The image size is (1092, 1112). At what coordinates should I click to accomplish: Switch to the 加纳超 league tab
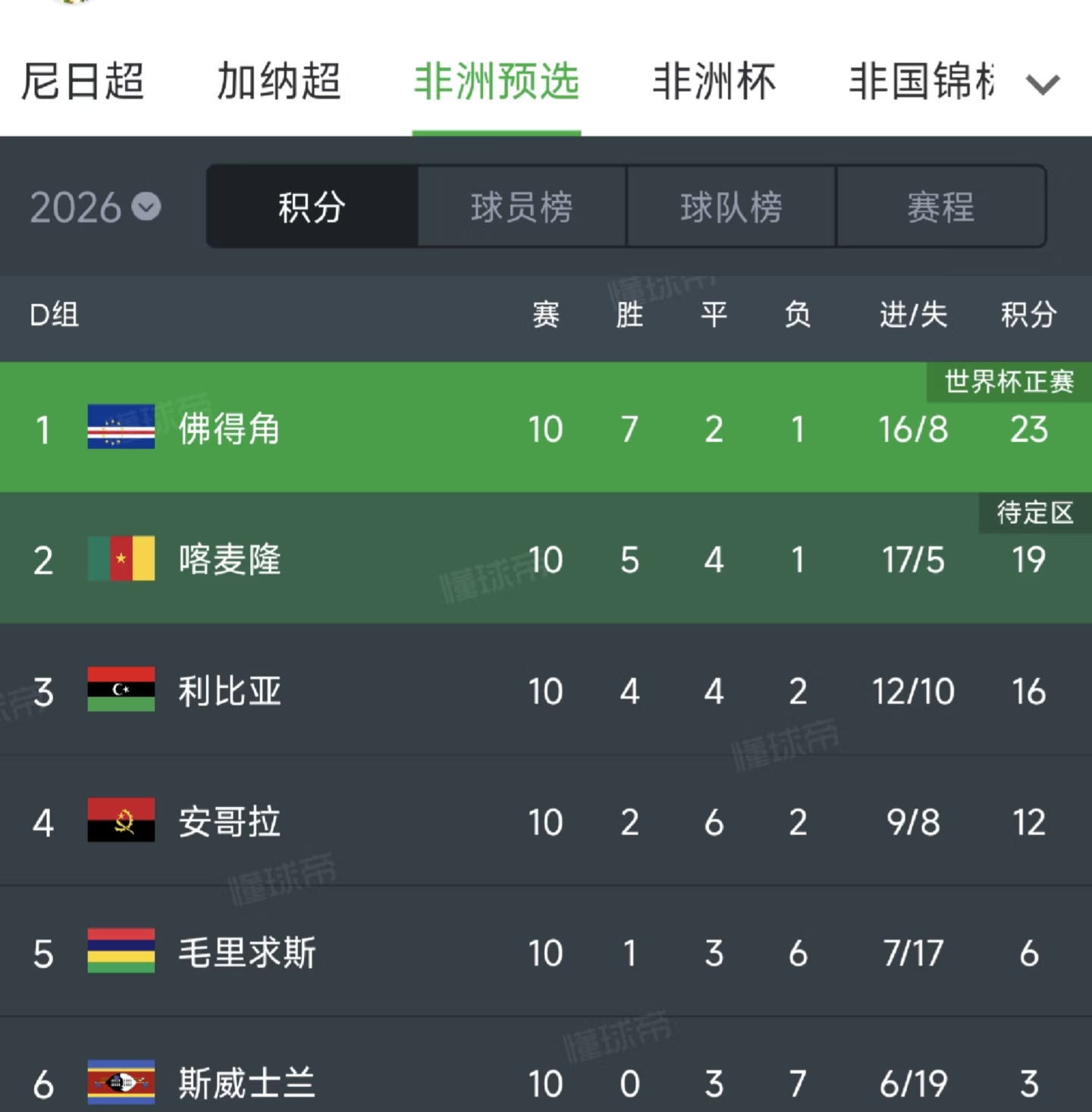click(278, 82)
